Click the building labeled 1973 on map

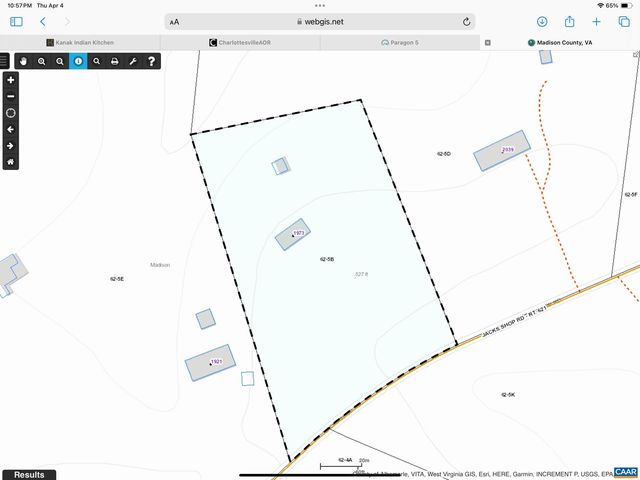tap(293, 234)
